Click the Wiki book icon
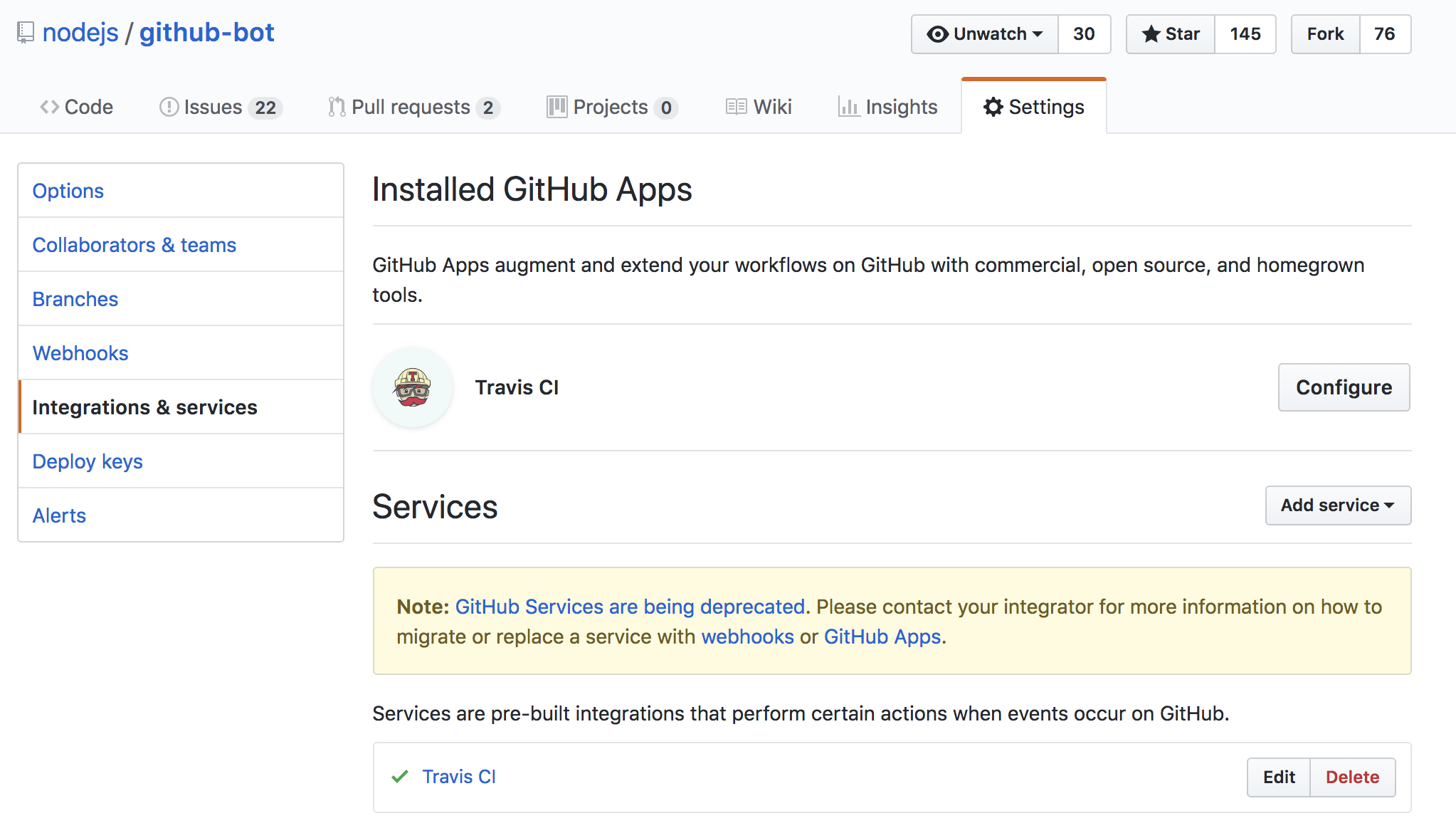 pyautogui.click(x=736, y=107)
